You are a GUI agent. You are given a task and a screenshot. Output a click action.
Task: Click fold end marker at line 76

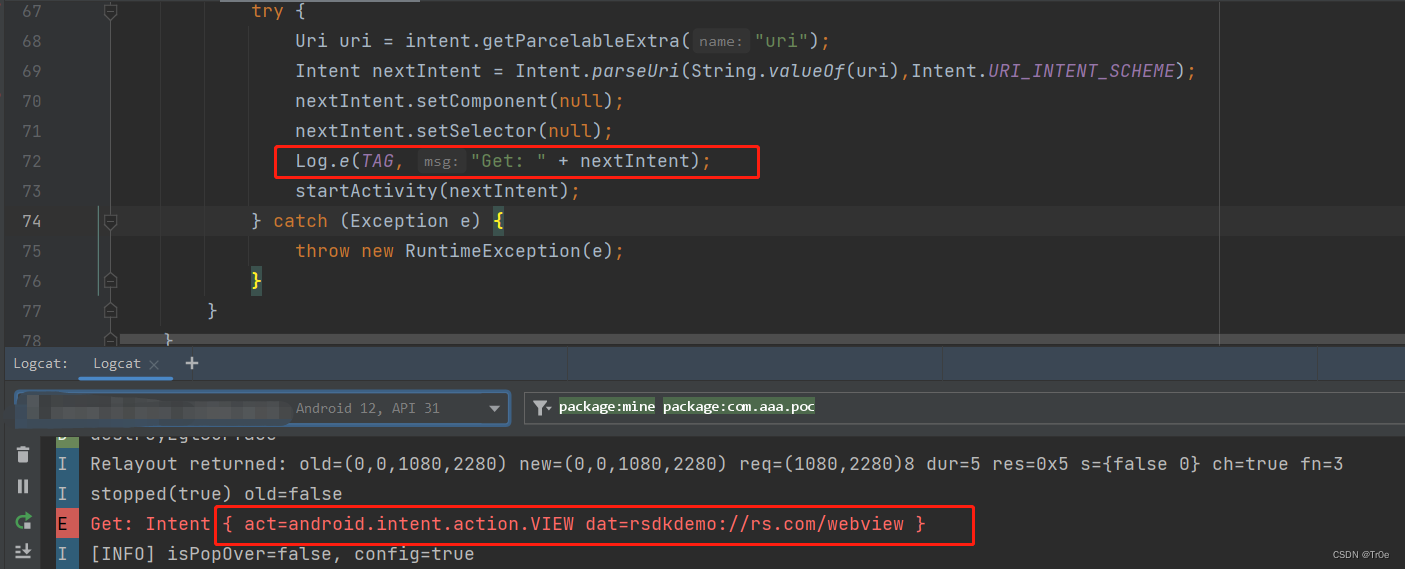tap(111, 281)
